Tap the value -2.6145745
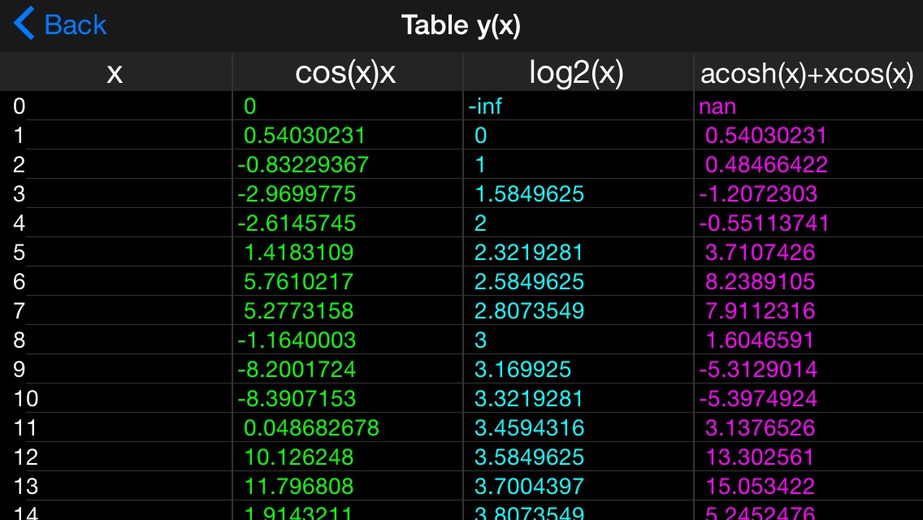 pos(297,223)
